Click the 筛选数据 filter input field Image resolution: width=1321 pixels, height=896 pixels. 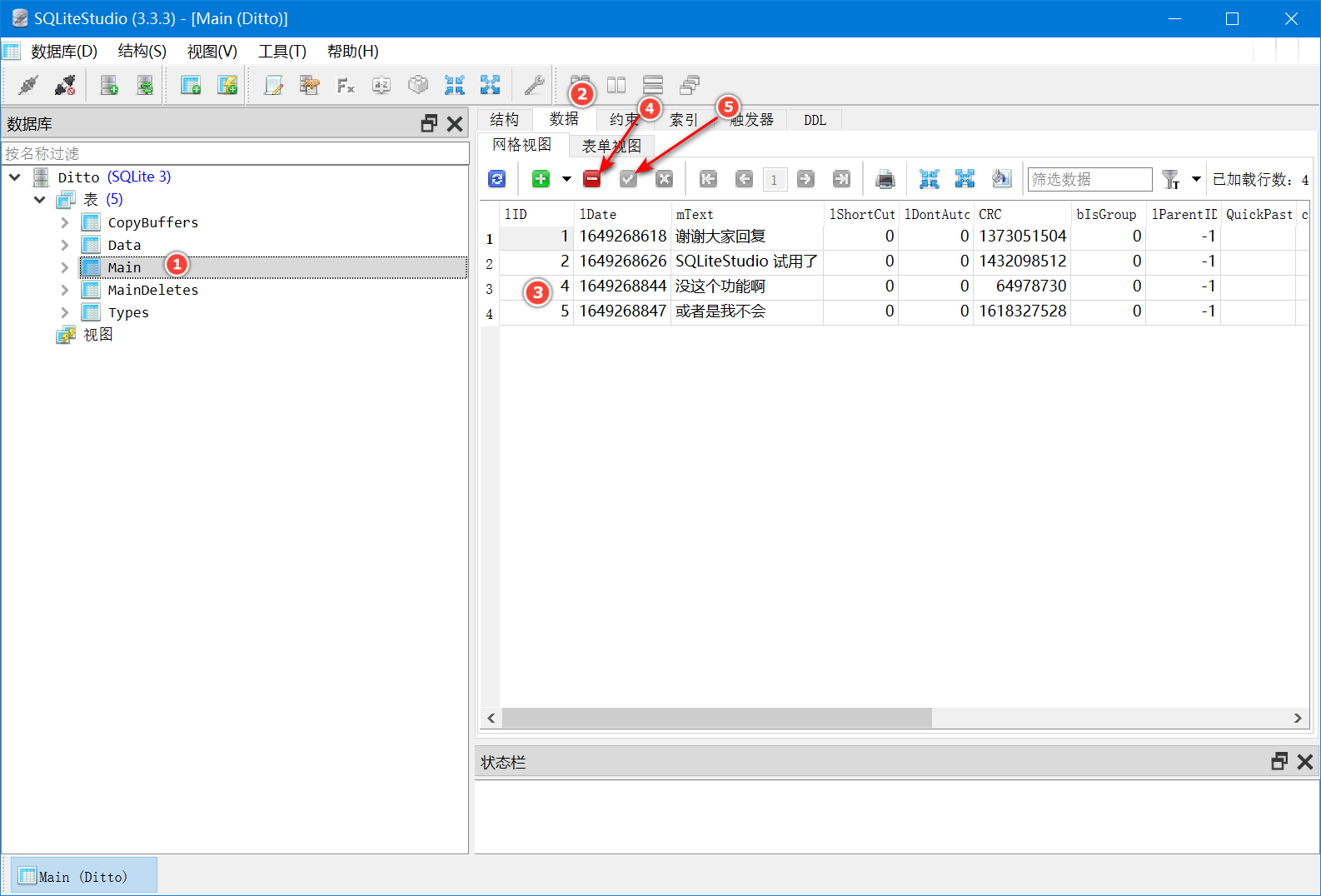[x=1089, y=179]
